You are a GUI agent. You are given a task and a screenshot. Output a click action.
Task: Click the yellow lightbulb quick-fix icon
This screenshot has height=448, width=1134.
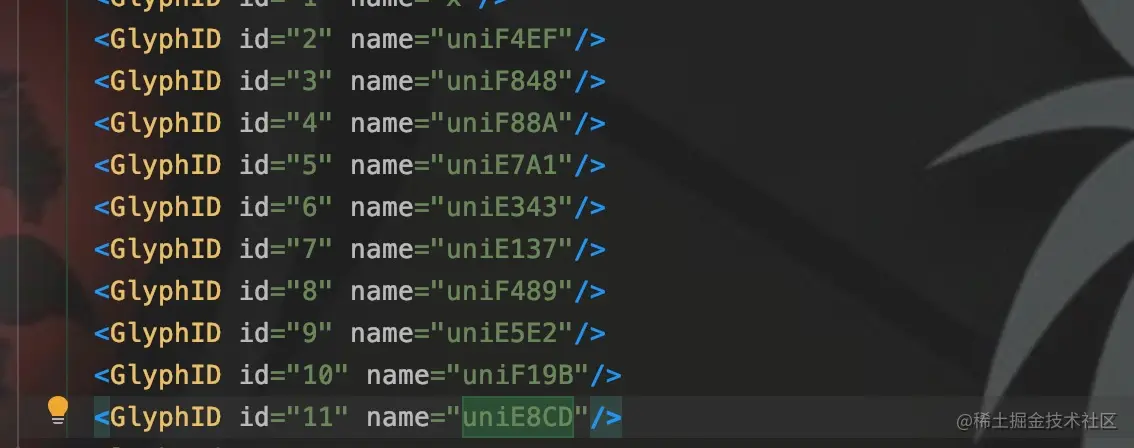(57, 410)
